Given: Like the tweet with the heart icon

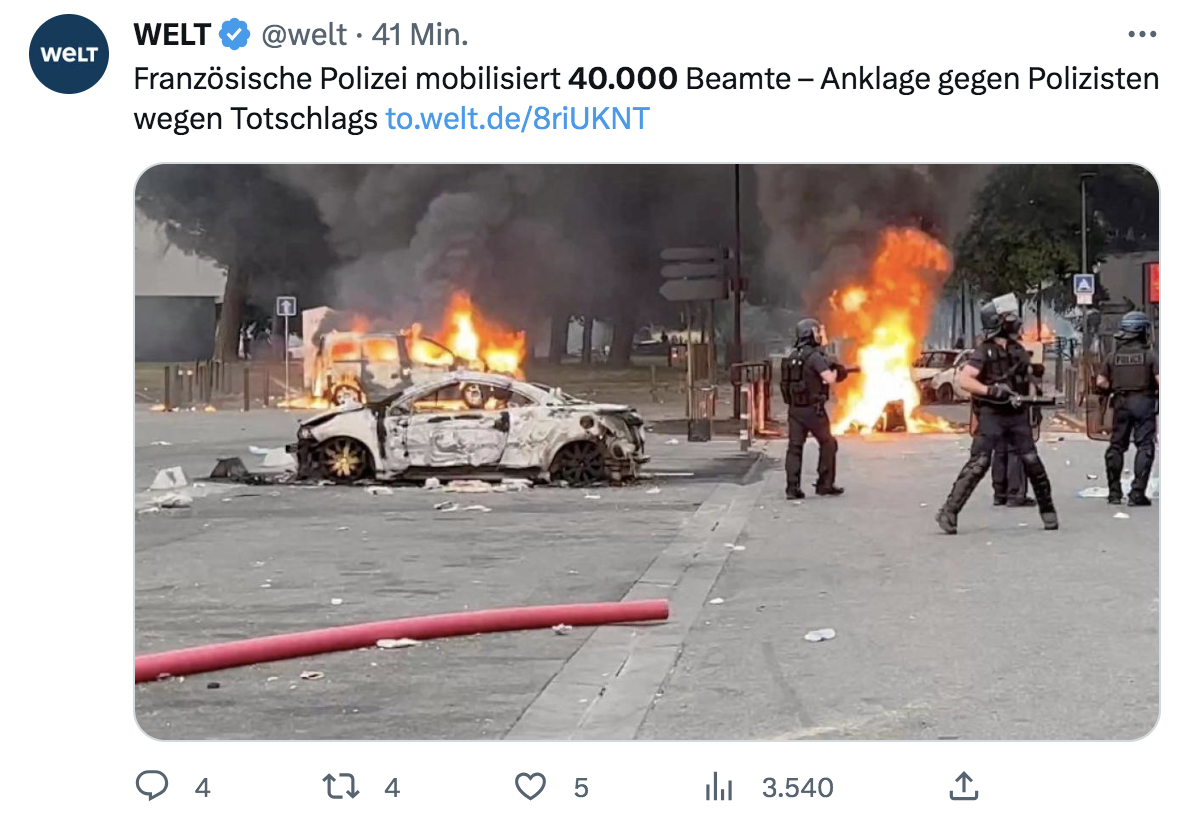Looking at the screenshot, I should pyautogui.click(x=530, y=786).
